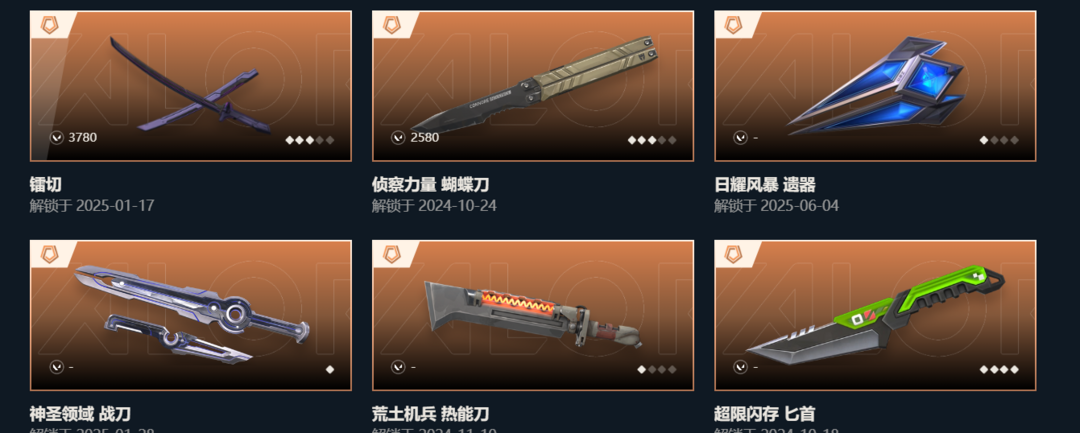Click the VP currency icon beside 3780

(x=56, y=138)
